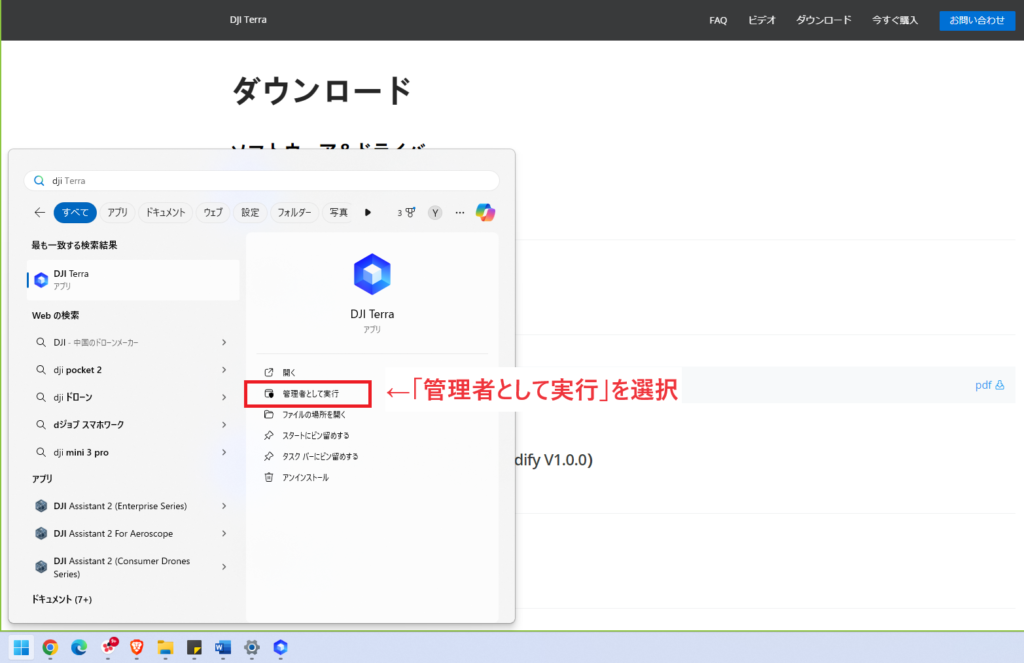Open DJI Assistant 2 (Enterprise Series) app

point(120,506)
